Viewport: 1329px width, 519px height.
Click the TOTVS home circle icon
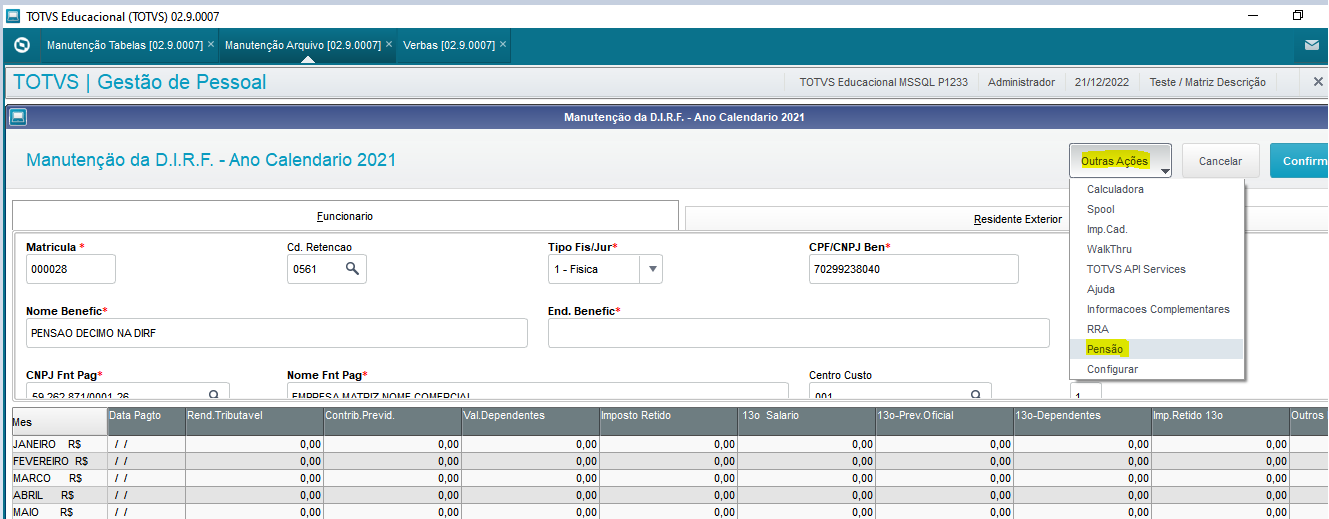[22, 45]
